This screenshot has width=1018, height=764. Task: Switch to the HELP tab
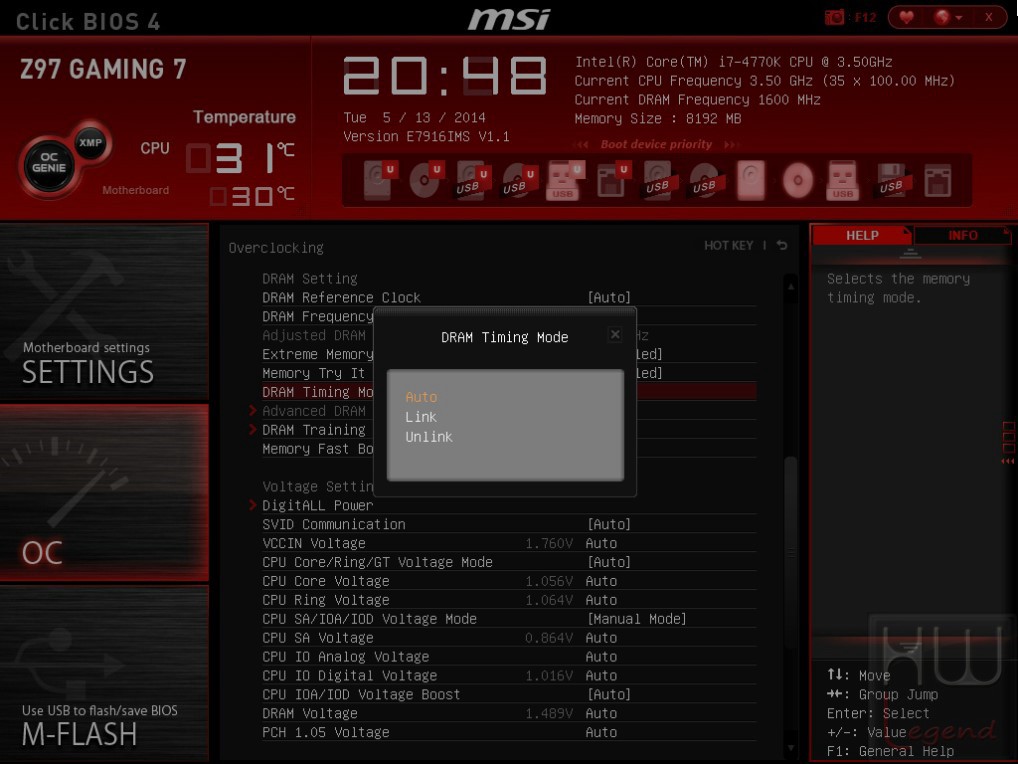(862, 235)
